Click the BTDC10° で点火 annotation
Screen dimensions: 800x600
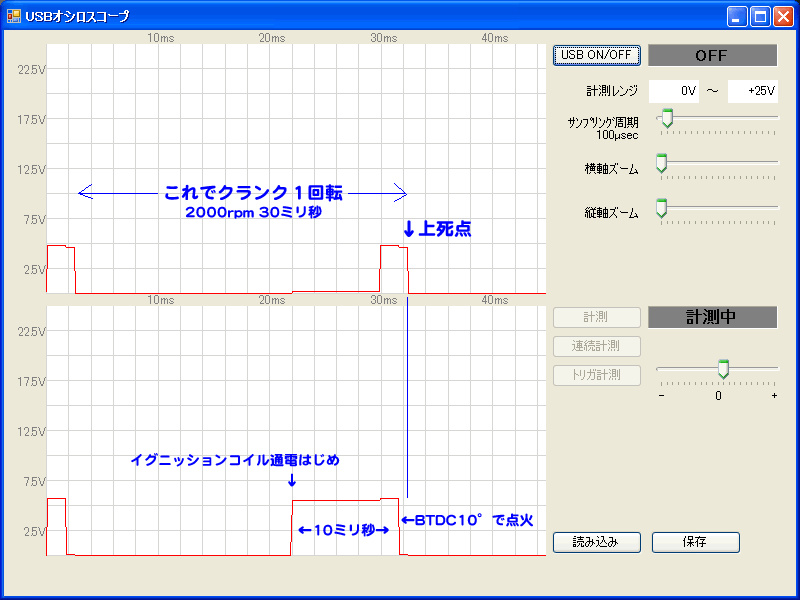pyautogui.click(x=473, y=520)
